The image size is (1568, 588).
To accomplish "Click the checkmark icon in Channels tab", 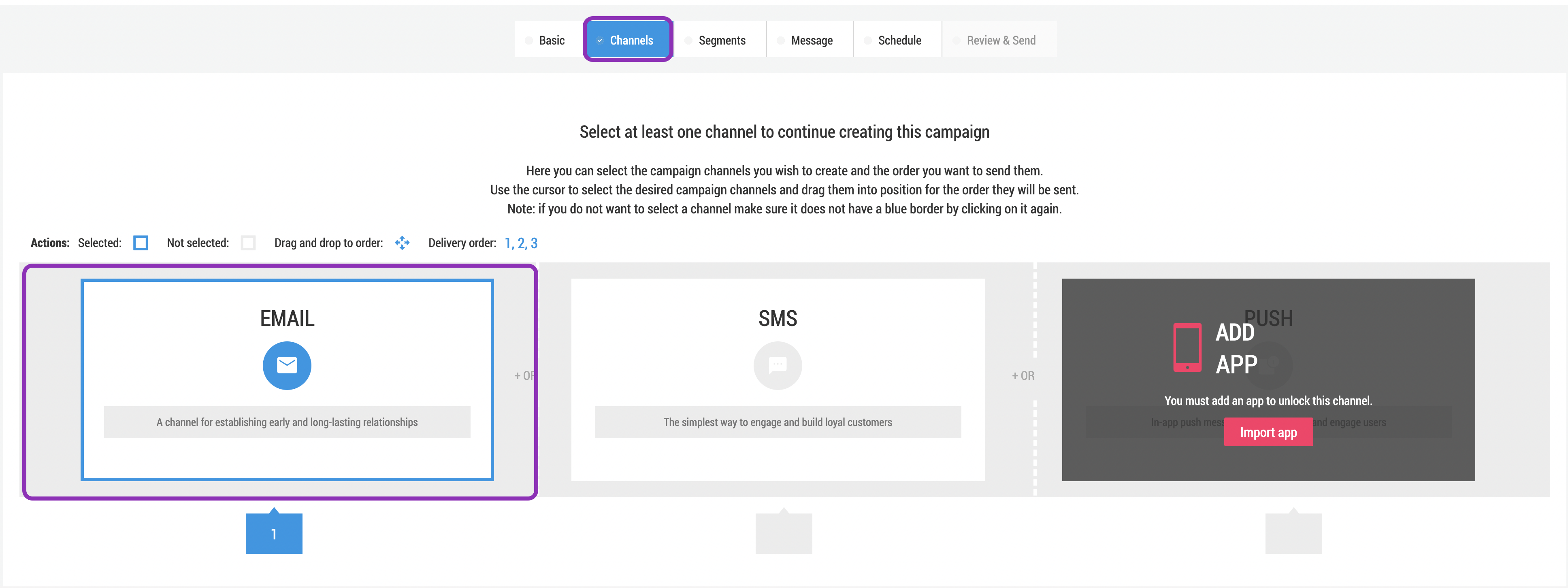I will click(x=600, y=41).
